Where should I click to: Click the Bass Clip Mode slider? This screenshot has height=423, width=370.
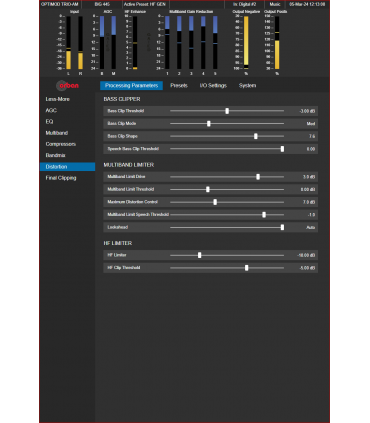[227, 124]
